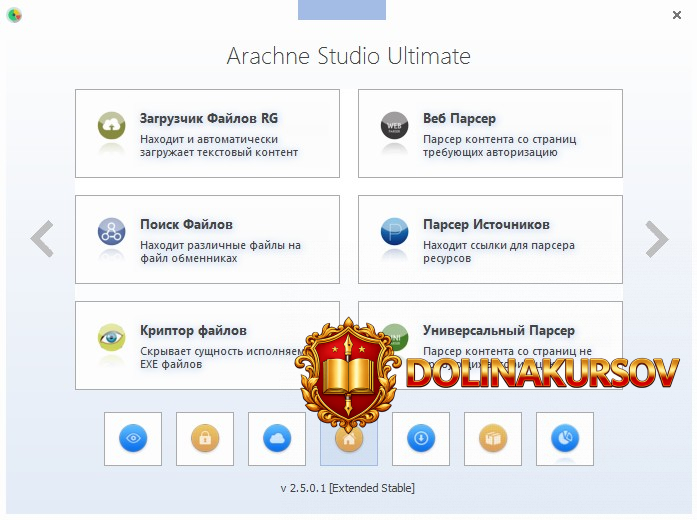Viewport: 697px width, 520px height.
Task: Close the Arachne Studio Ultimate window
Action: click(x=677, y=15)
